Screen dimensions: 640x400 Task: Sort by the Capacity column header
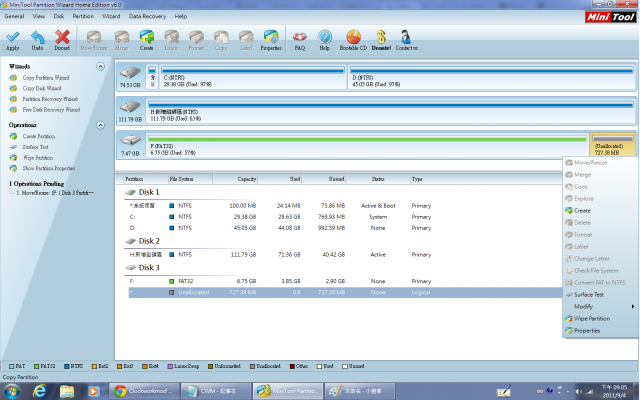(x=235, y=179)
